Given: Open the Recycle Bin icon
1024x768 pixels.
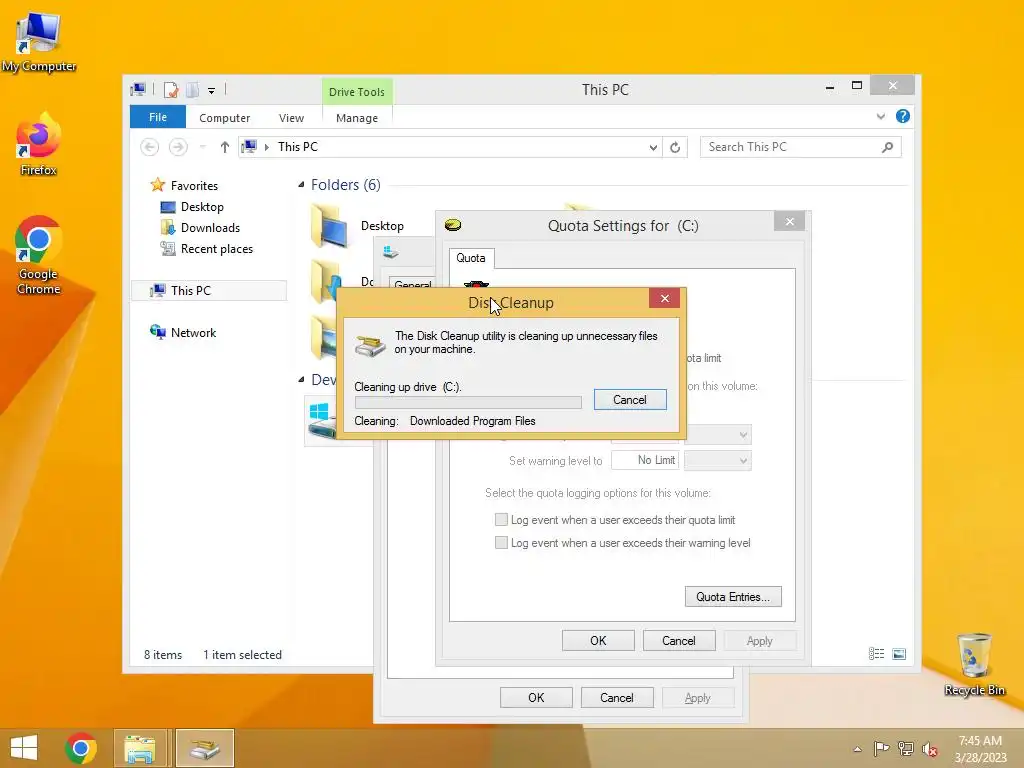Looking at the screenshot, I should (974, 665).
